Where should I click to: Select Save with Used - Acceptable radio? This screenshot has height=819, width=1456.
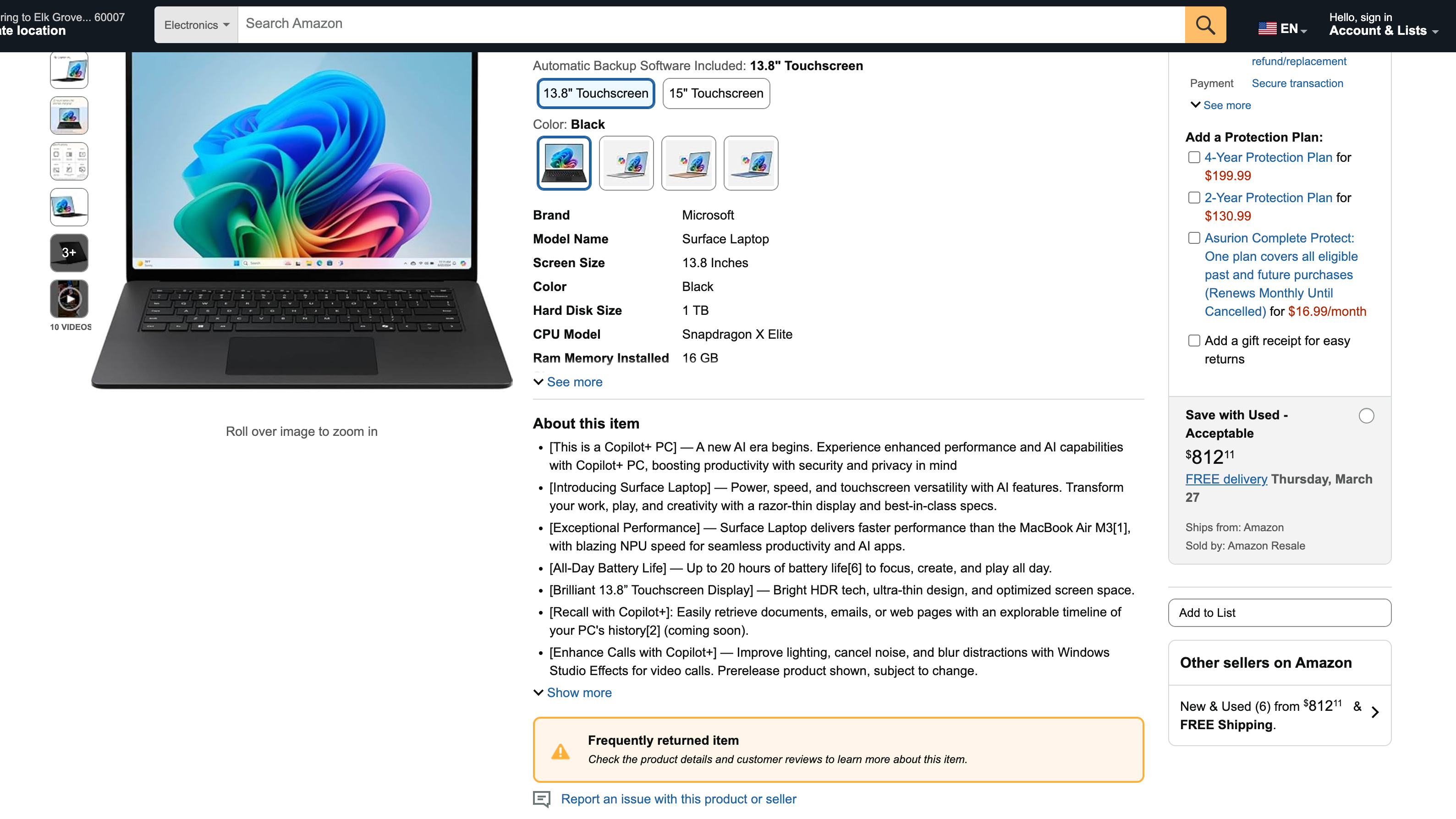[x=1366, y=415]
